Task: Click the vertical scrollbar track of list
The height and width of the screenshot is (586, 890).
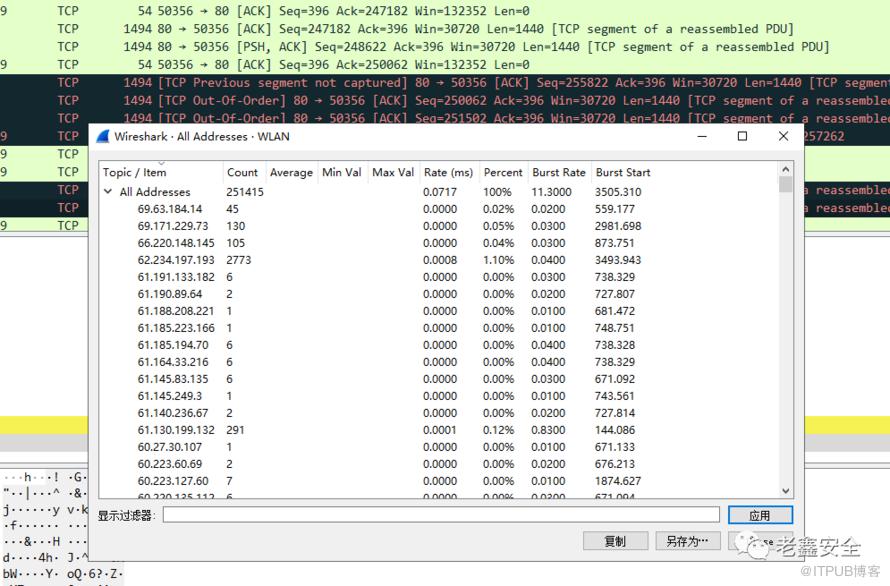Action: click(786, 340)
